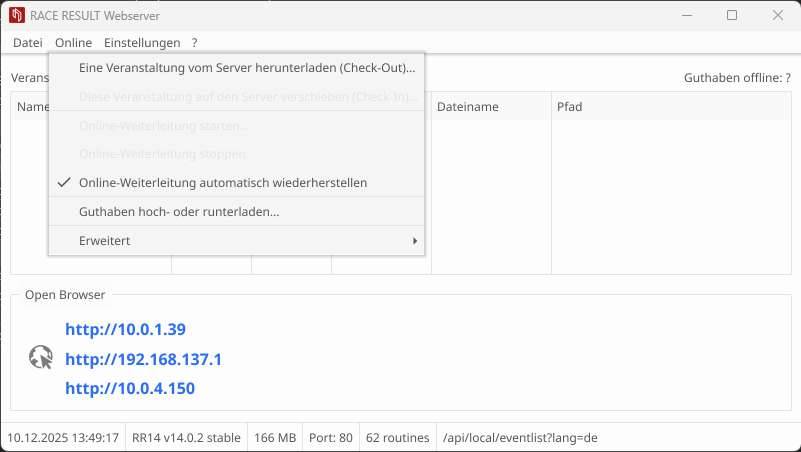This screenshot has height=452, width=801.
Task: Click the browser globe icon
Action: point(41,358)
